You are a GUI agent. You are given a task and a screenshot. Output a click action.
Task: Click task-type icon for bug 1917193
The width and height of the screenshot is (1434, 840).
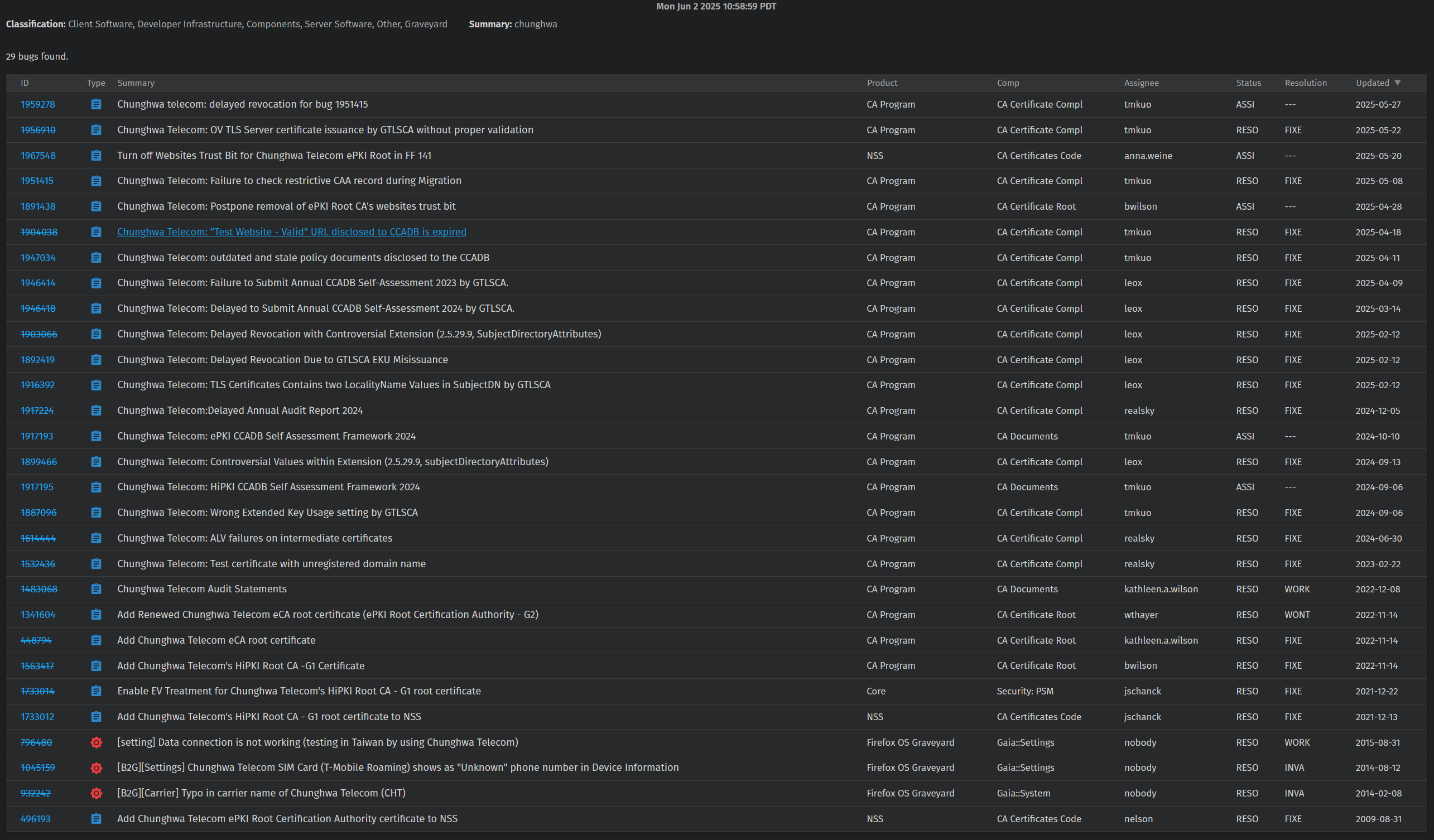(x=96, y=436)
